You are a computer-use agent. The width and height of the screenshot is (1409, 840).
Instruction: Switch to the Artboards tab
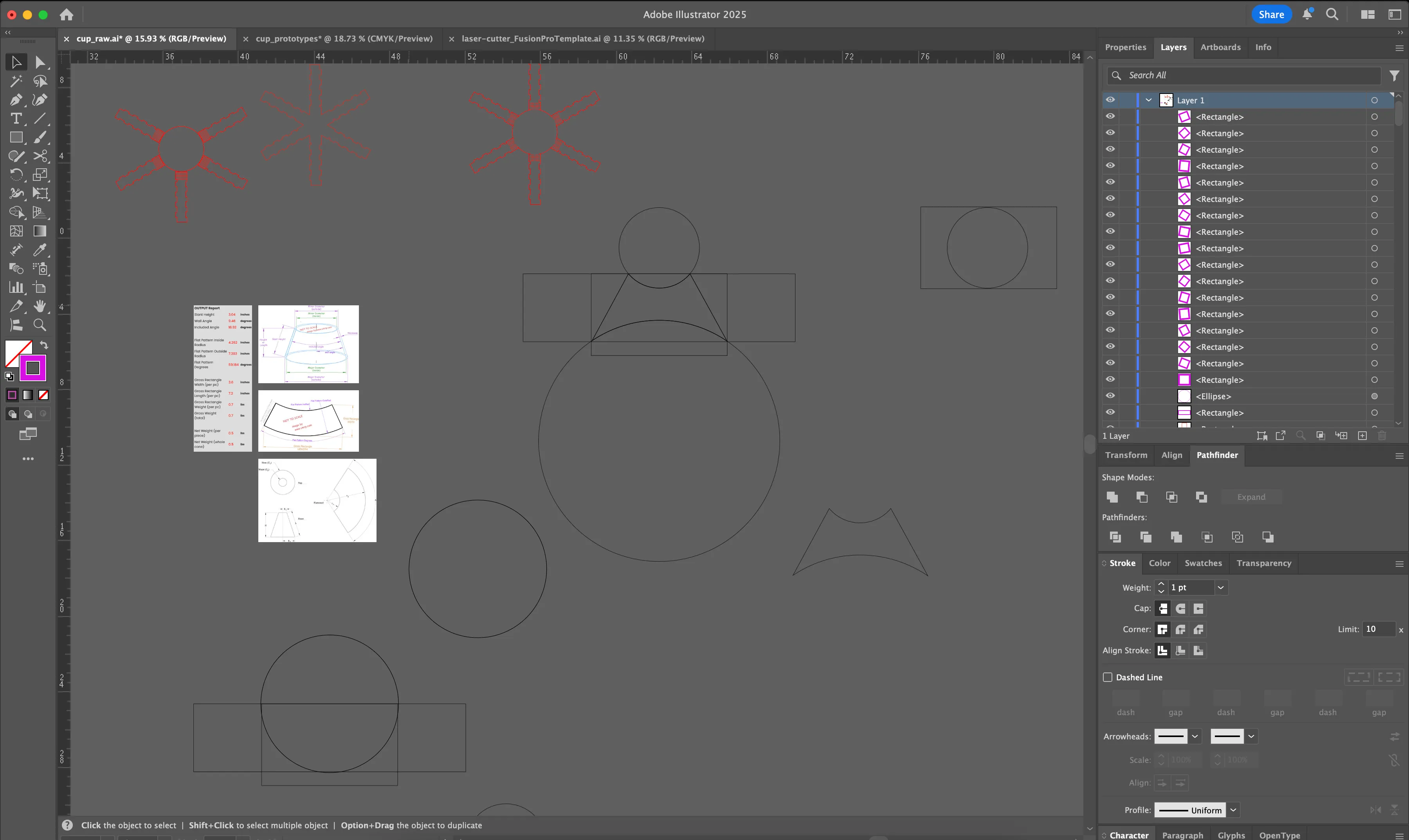click(1220, 47)
